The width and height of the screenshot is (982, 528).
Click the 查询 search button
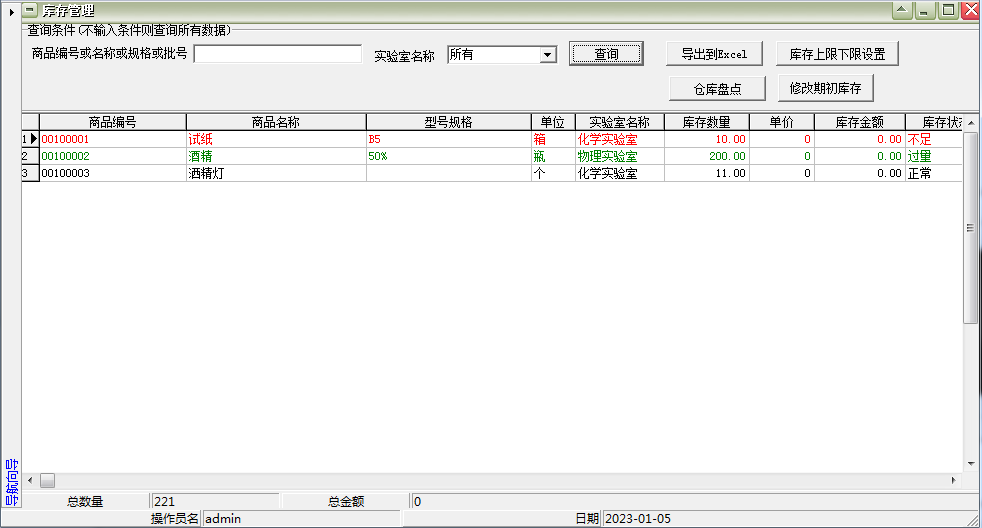tap(606, 54)
